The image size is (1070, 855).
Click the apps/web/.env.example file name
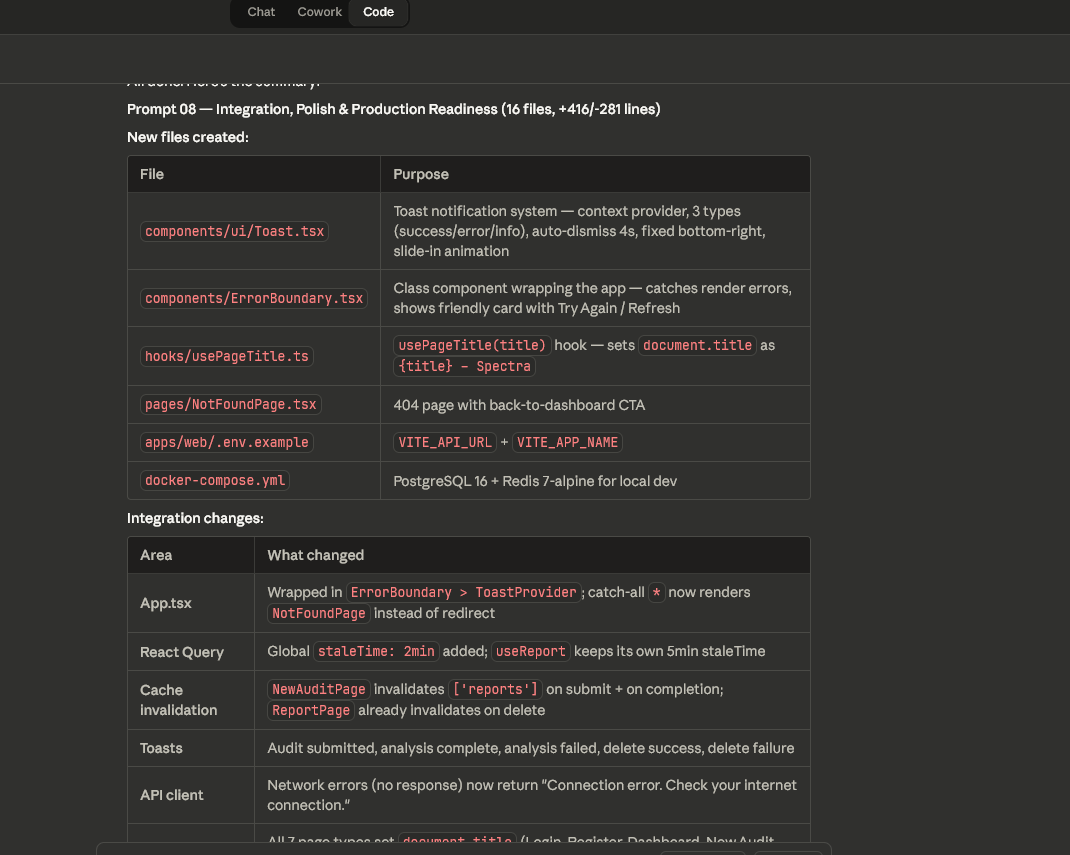pyautogui.click(x=227, y=442)
